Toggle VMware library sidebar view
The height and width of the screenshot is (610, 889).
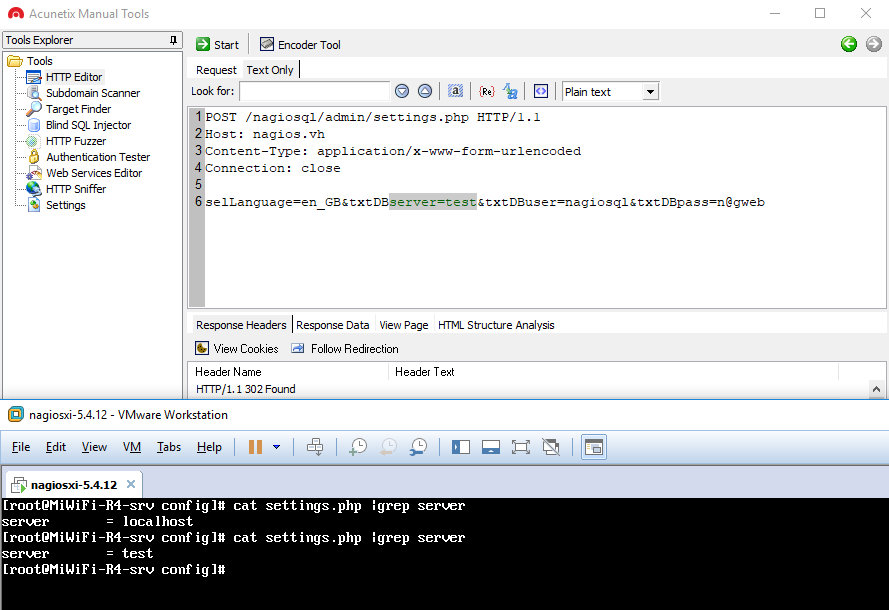460,447
